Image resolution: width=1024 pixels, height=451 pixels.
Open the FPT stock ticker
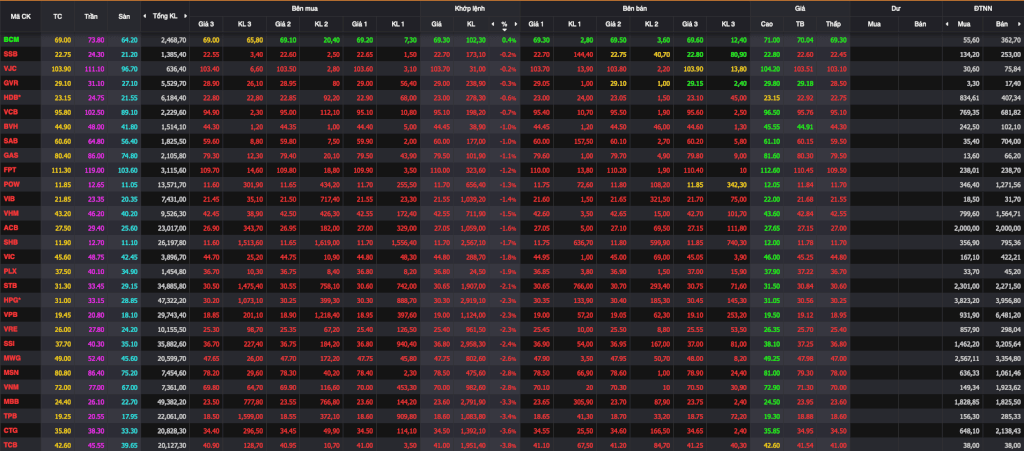(10, 170)
